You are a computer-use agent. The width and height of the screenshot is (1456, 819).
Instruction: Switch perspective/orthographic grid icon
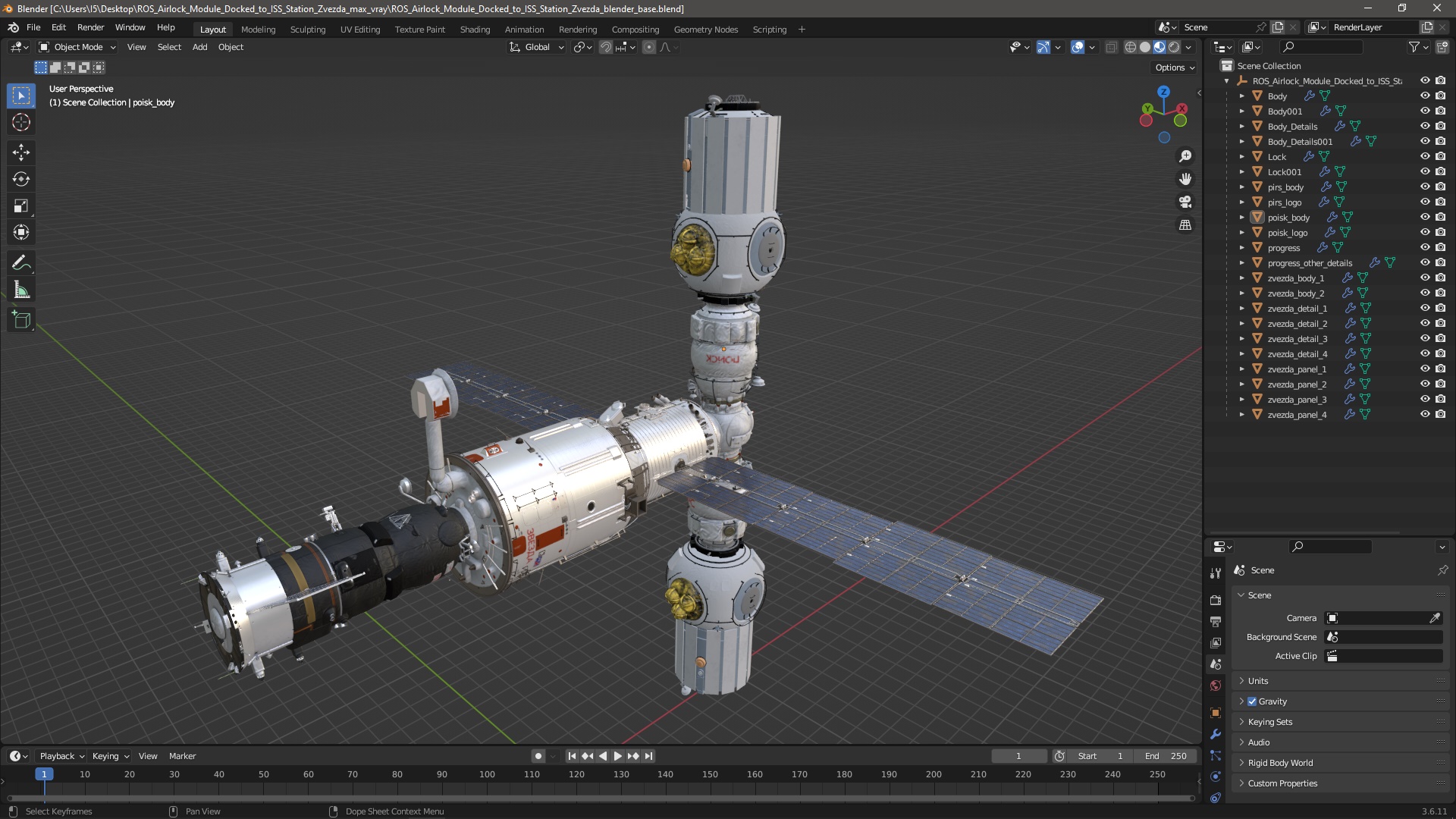[x=1185, y=225]
